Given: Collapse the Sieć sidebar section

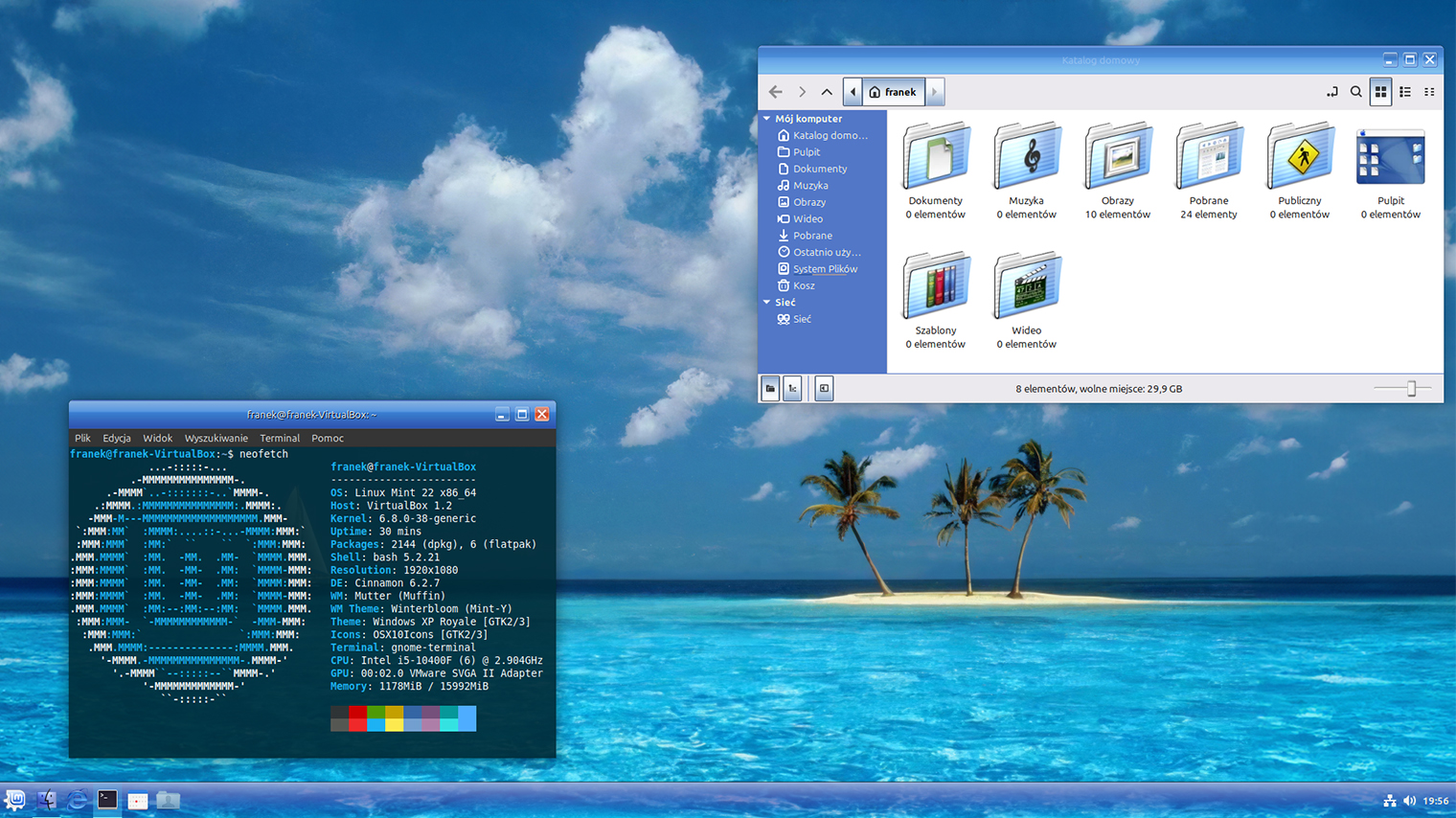Looking at the screenshot, I should tap(767, 303).
